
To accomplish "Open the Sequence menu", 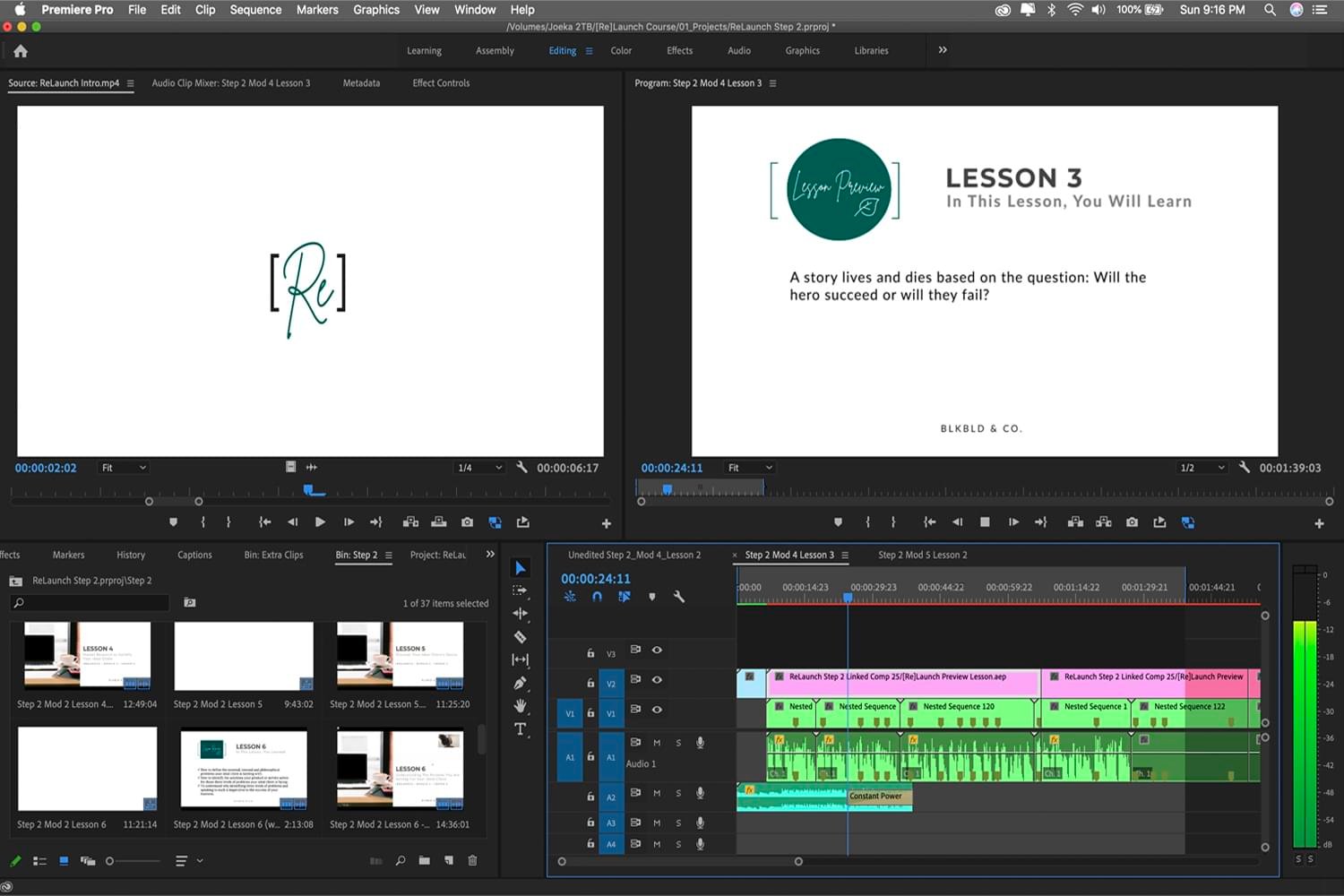I will 255,10.
